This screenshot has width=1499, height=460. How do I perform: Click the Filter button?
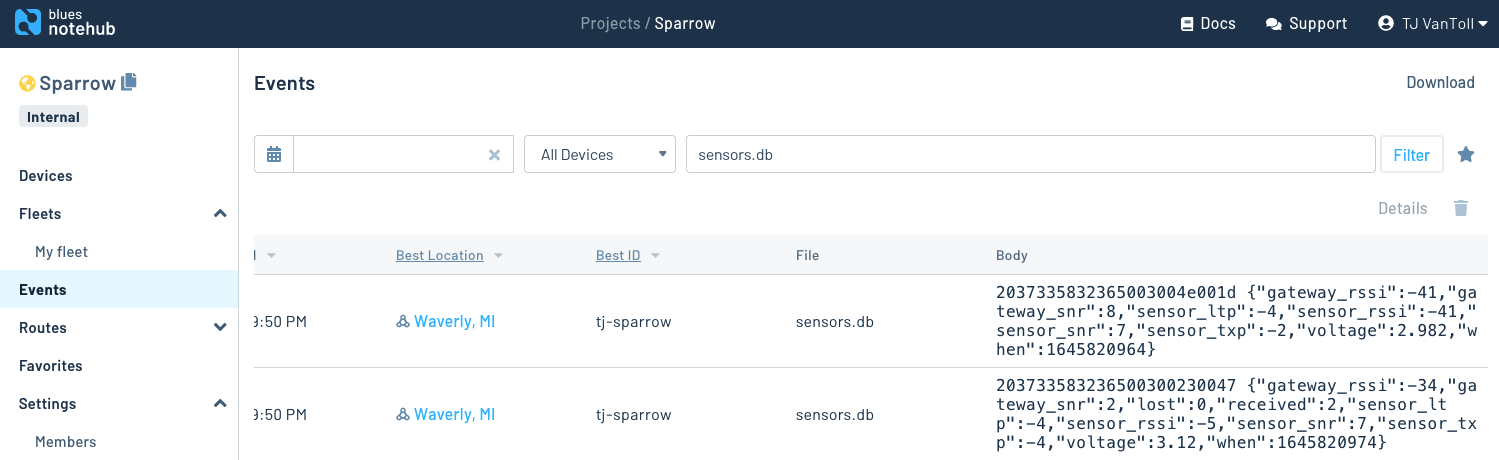pyautogui.click(x=1412, y=155)
